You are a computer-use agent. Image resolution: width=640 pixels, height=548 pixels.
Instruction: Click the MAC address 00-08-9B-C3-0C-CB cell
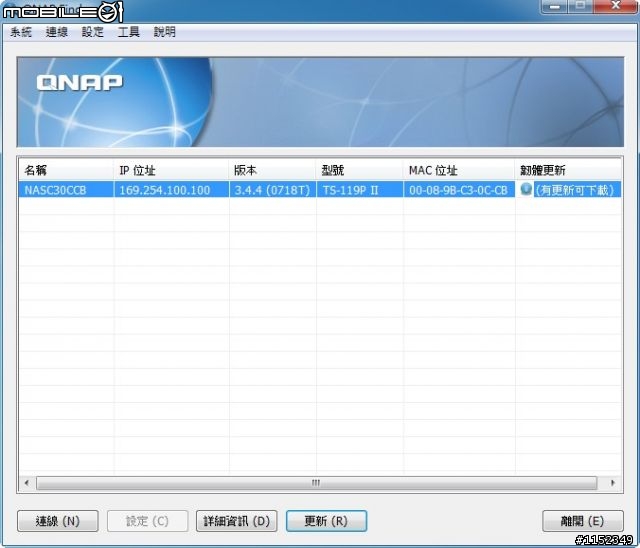(x=459, y=190)
